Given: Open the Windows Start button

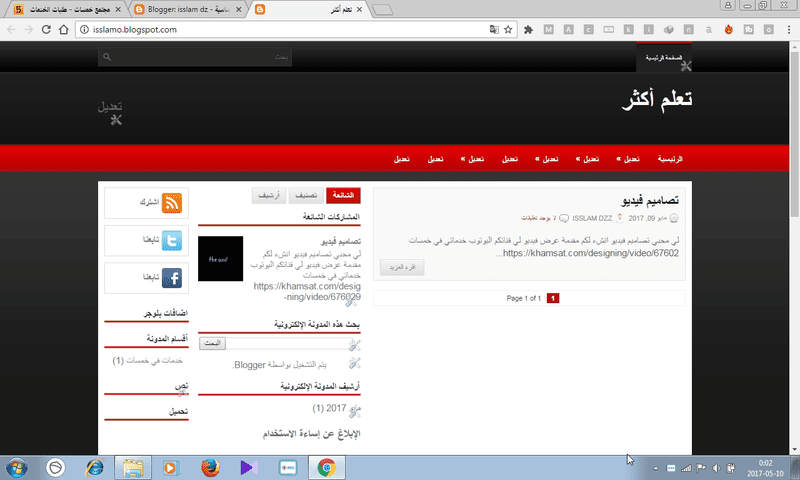Looking at the screenshot, I should tap(16, 467).
